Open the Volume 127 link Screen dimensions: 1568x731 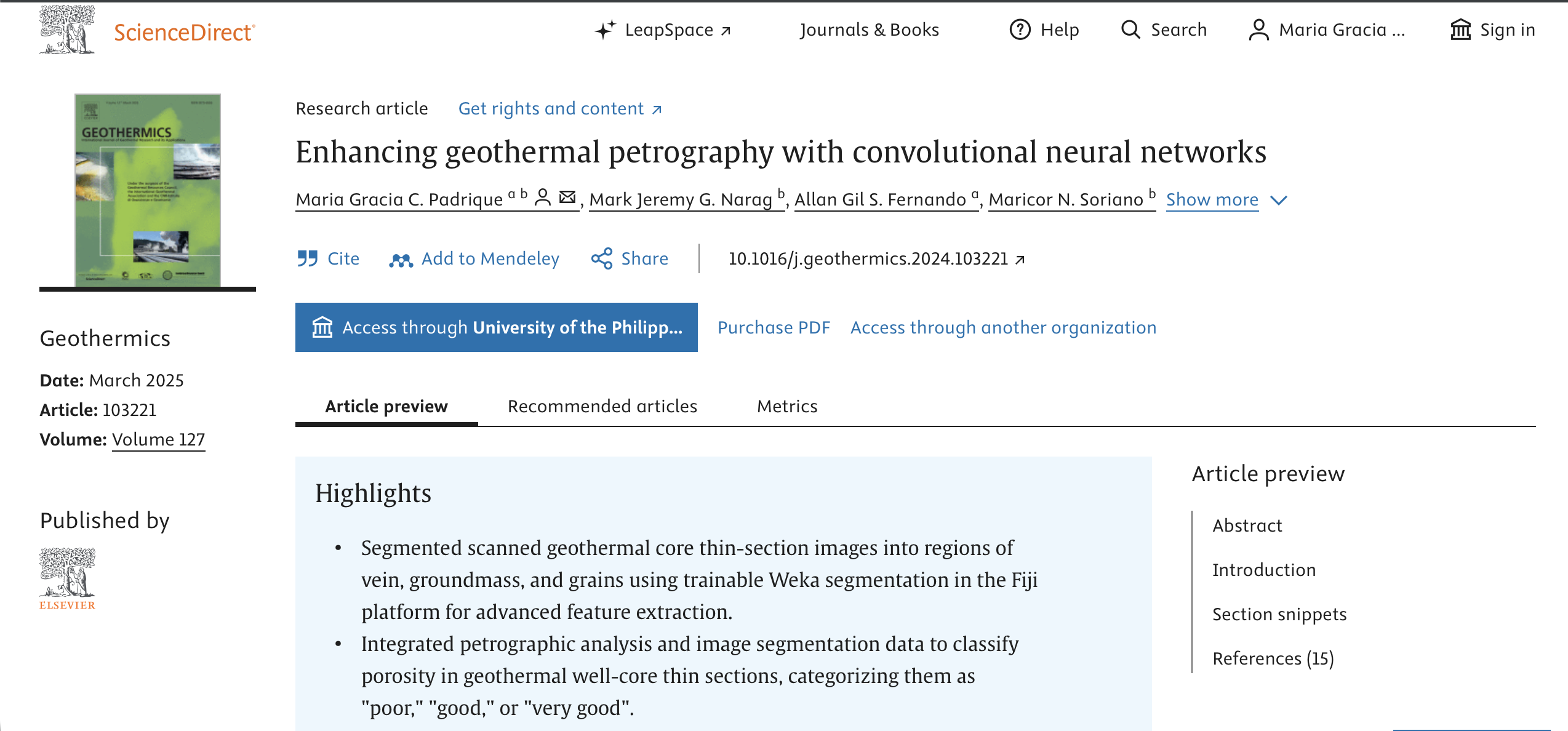pos(158,439)
